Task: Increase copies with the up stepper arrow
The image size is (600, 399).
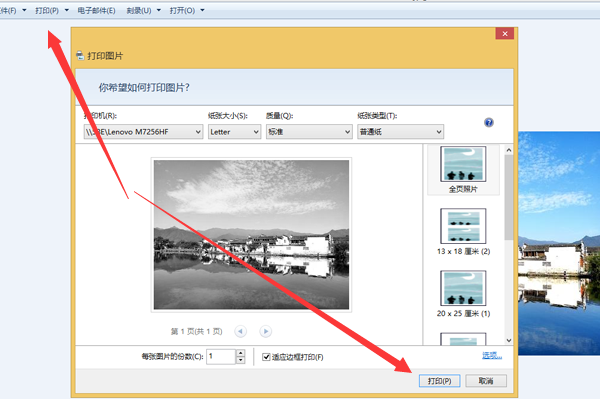Action: click(241, 353)
